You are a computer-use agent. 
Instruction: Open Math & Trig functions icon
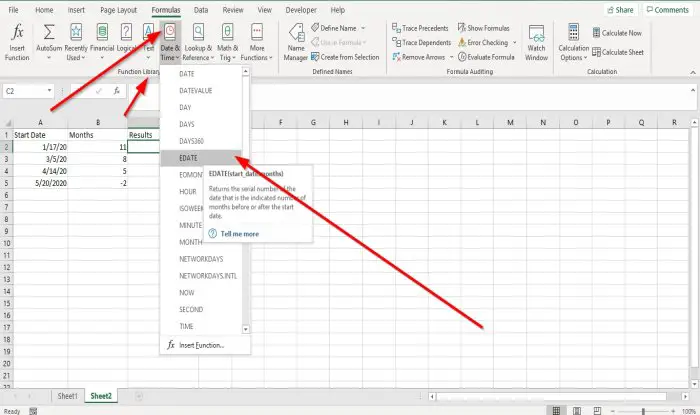227,32
